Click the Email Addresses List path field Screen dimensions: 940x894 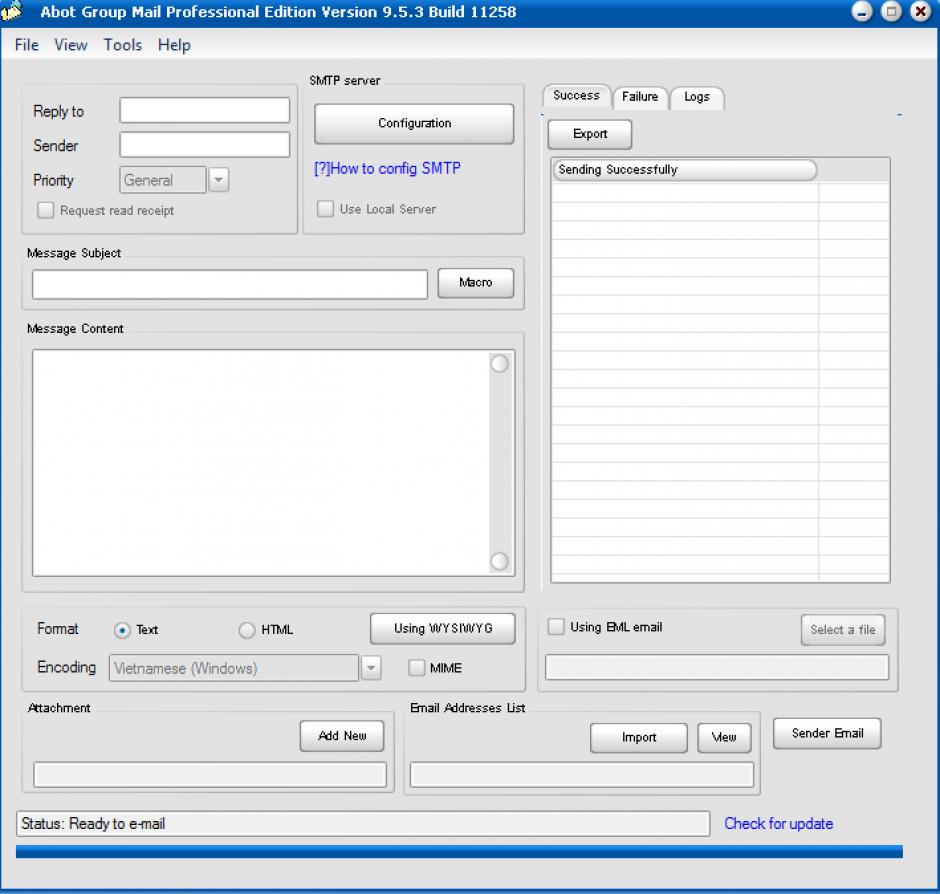582,775
